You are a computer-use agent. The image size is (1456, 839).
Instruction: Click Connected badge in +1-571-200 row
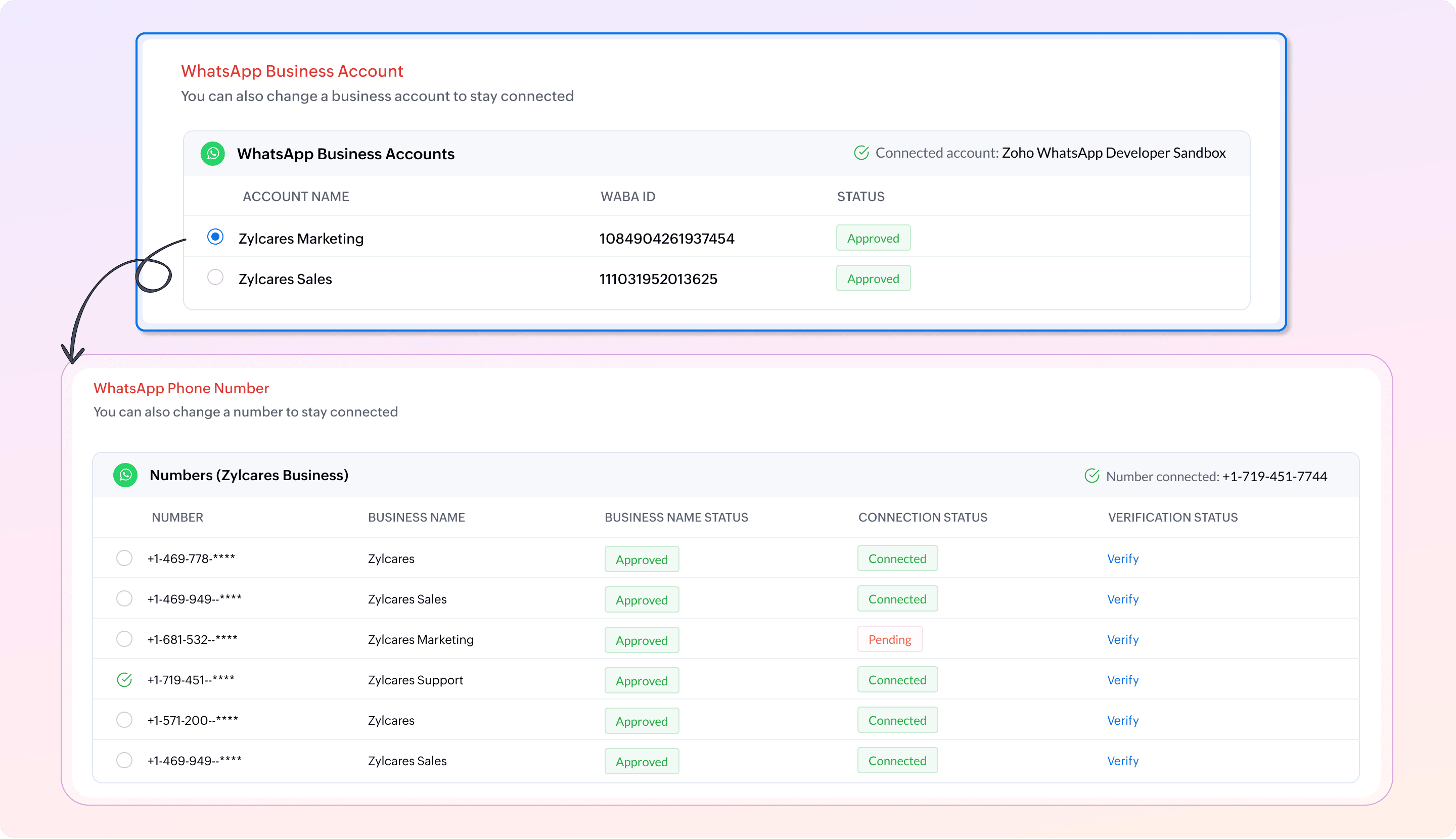897,720
